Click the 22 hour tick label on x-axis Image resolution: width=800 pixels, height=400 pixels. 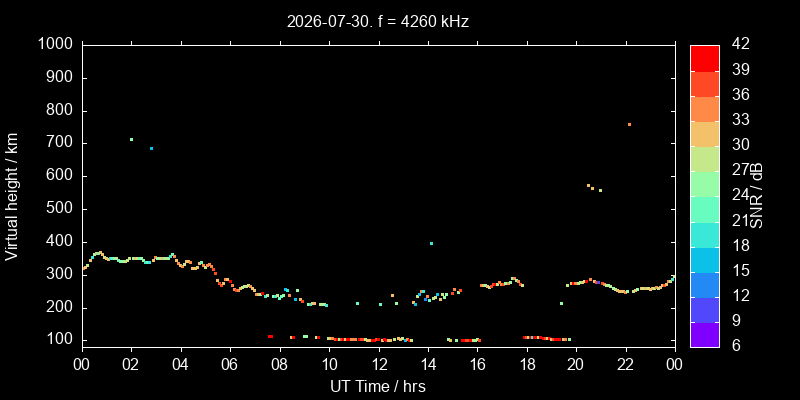pyautogui.click(x=626, y=363)
